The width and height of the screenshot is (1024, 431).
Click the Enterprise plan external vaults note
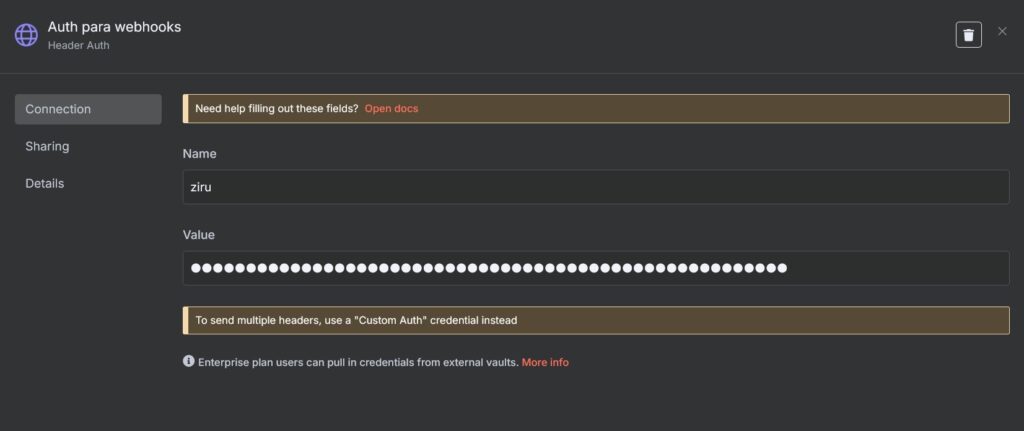pos(359,362)
